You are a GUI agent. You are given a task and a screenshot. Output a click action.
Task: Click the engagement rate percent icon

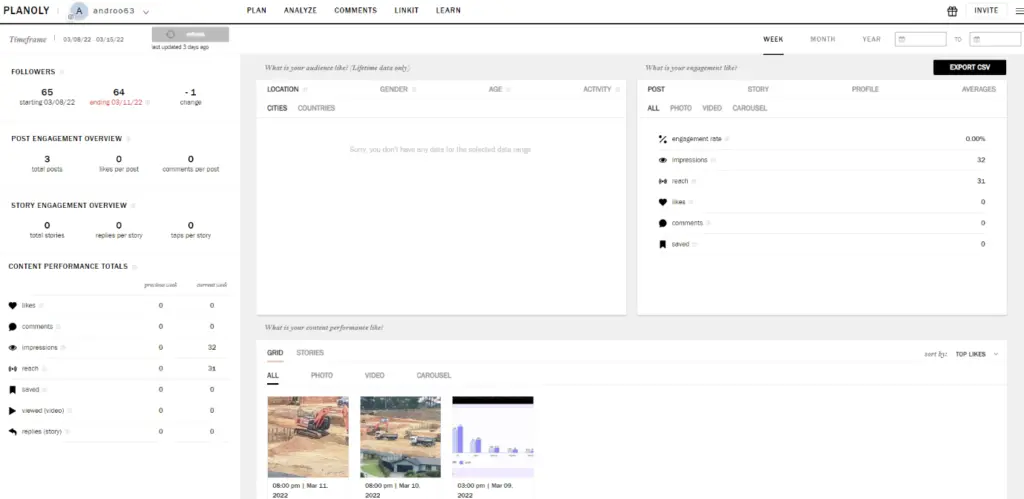(662, 139)
